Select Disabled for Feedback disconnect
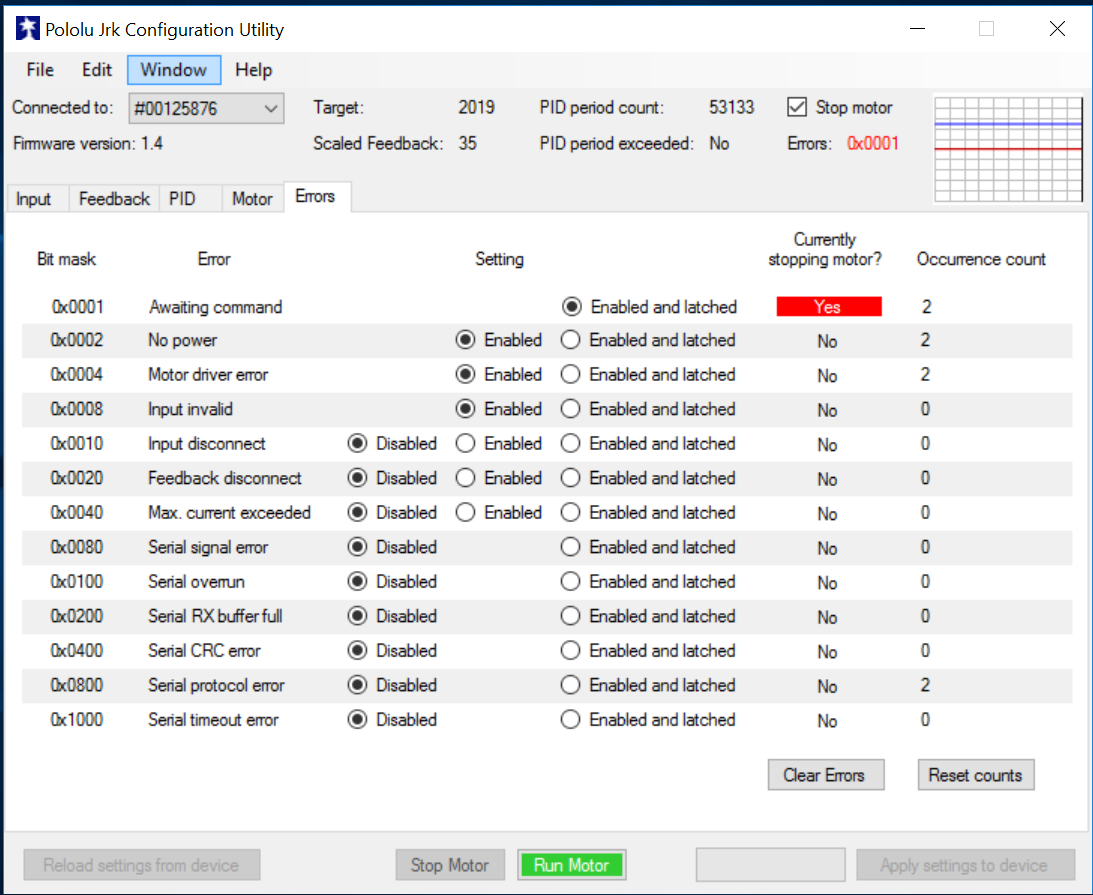The width and height of the screenshot is (1093, 895). click(x=392, y=478)
